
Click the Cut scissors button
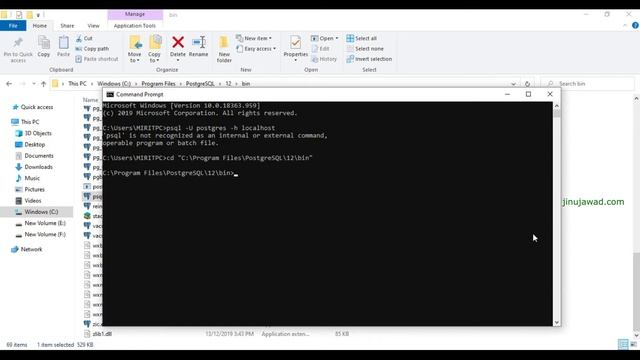point(84,38)
